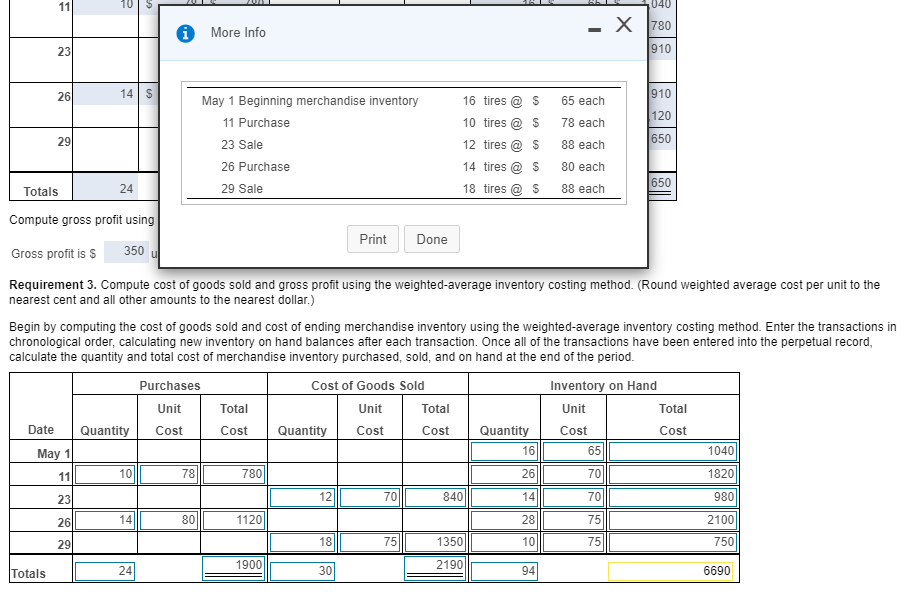Select May 23 inventory total cost 980
Screen dimensions: 907x596
point(673,498)
